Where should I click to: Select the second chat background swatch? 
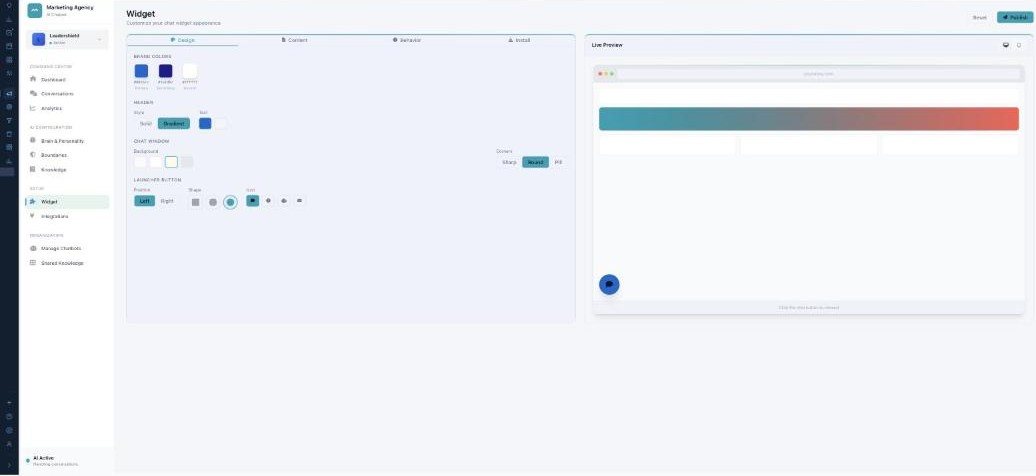tap(155, 162)
